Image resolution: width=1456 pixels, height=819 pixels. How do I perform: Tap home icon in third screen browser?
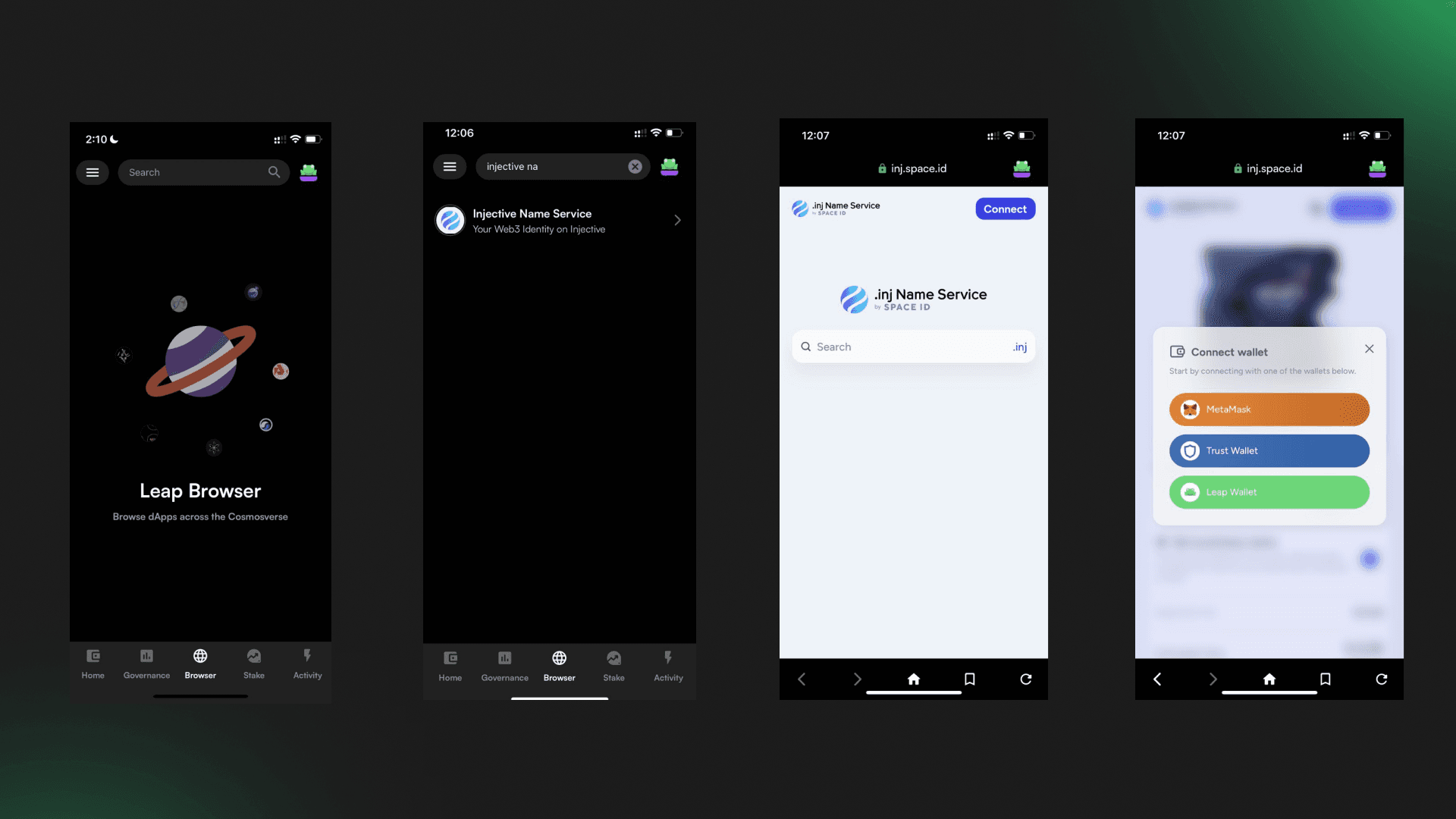click(x=914, y=679)
